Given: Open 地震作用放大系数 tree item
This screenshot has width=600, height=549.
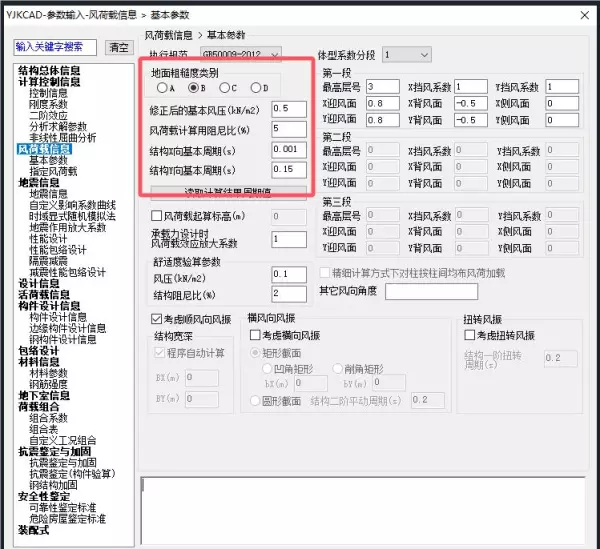Looking at the screenshot, I should pyautogui.click(x=68, y=227).
